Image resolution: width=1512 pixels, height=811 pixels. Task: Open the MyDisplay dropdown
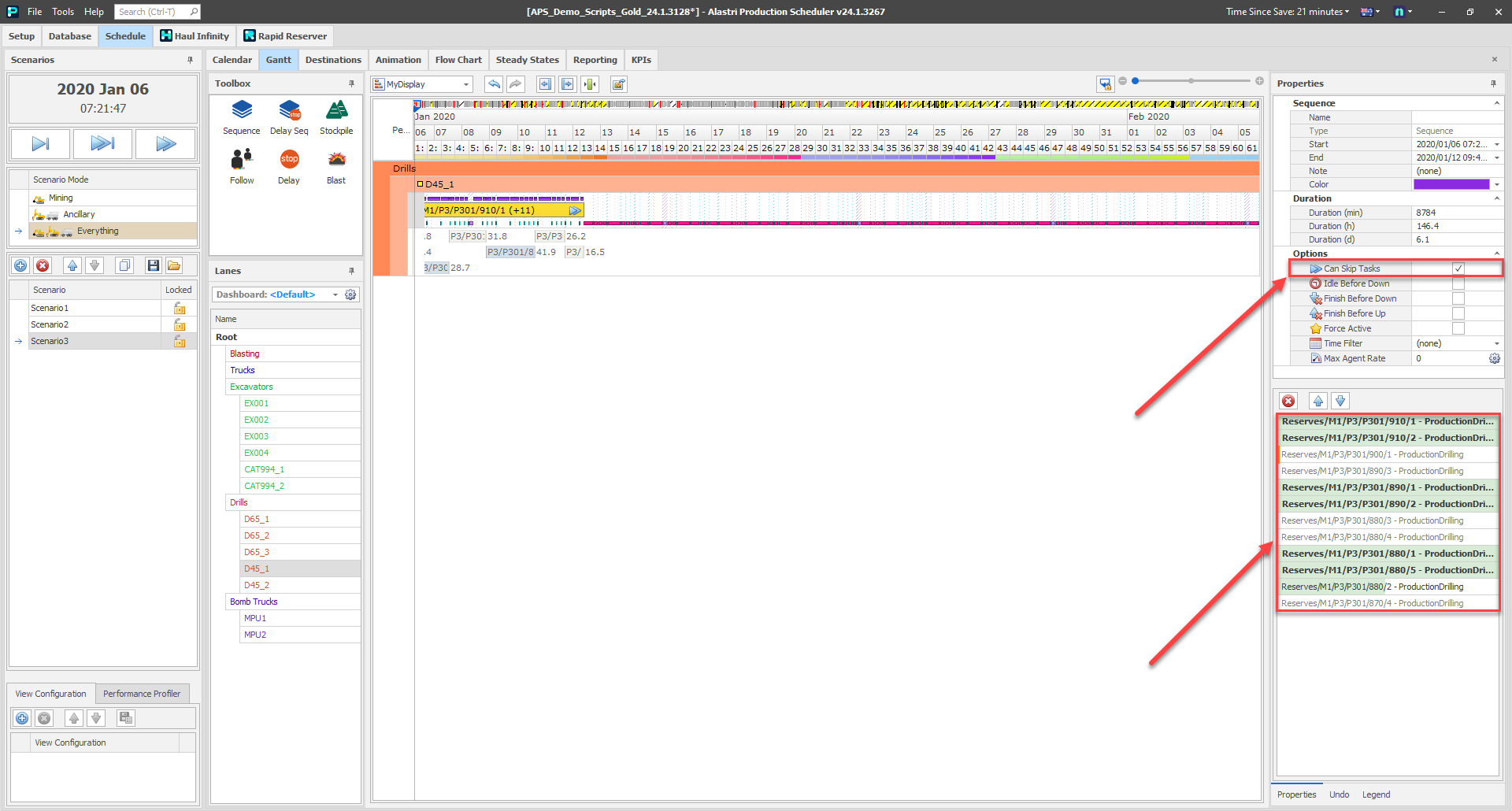point(465,84)
